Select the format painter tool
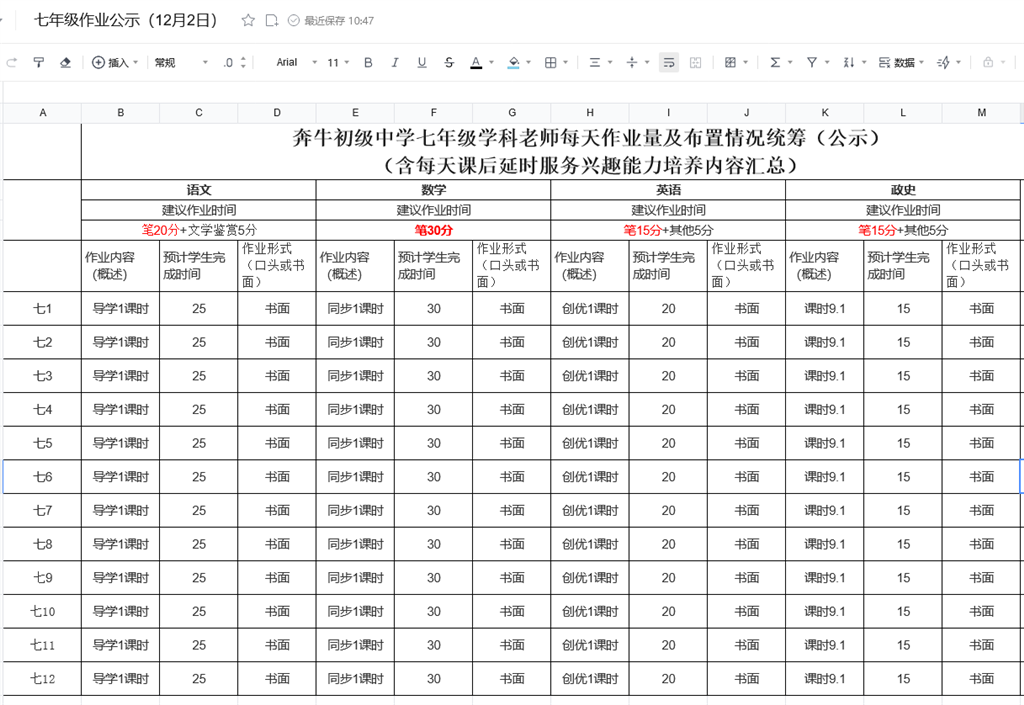1024x705 pixels. click(39, 63)
